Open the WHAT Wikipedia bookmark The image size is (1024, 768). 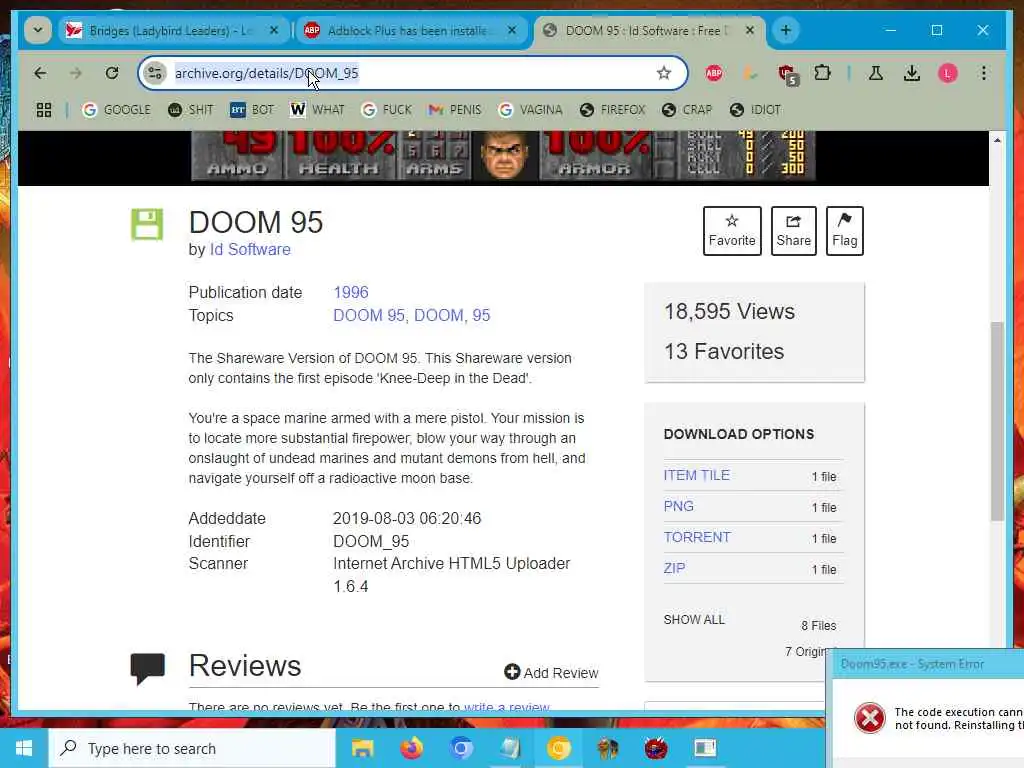(317, 110)
